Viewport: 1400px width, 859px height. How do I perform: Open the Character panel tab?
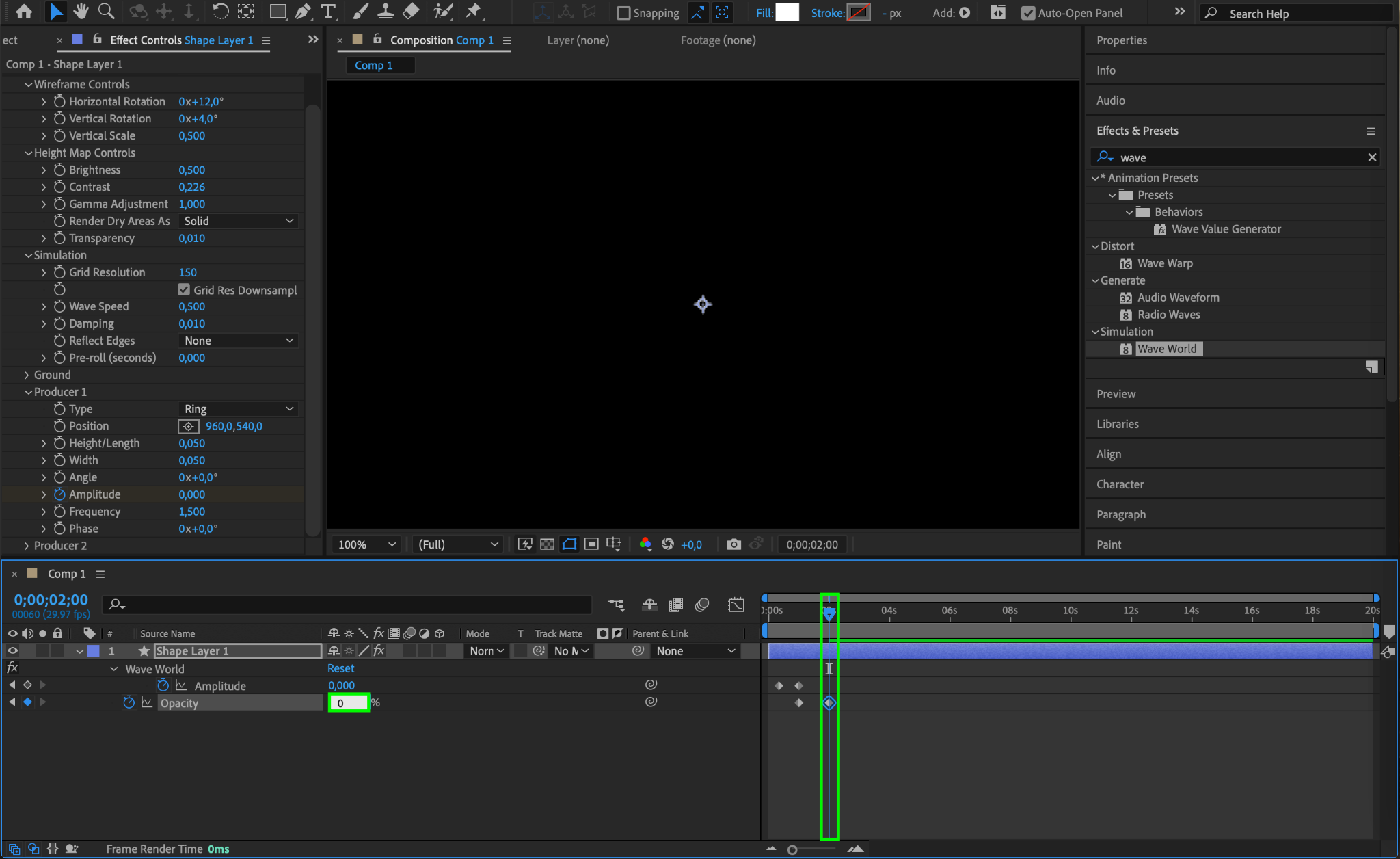[x=1120, y=484]
